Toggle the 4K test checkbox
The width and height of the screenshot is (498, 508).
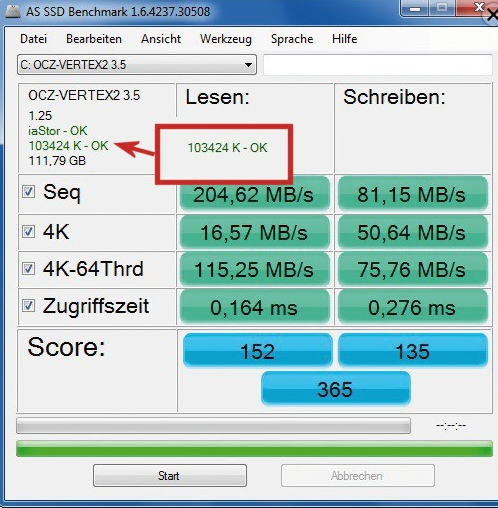(28, 231)
